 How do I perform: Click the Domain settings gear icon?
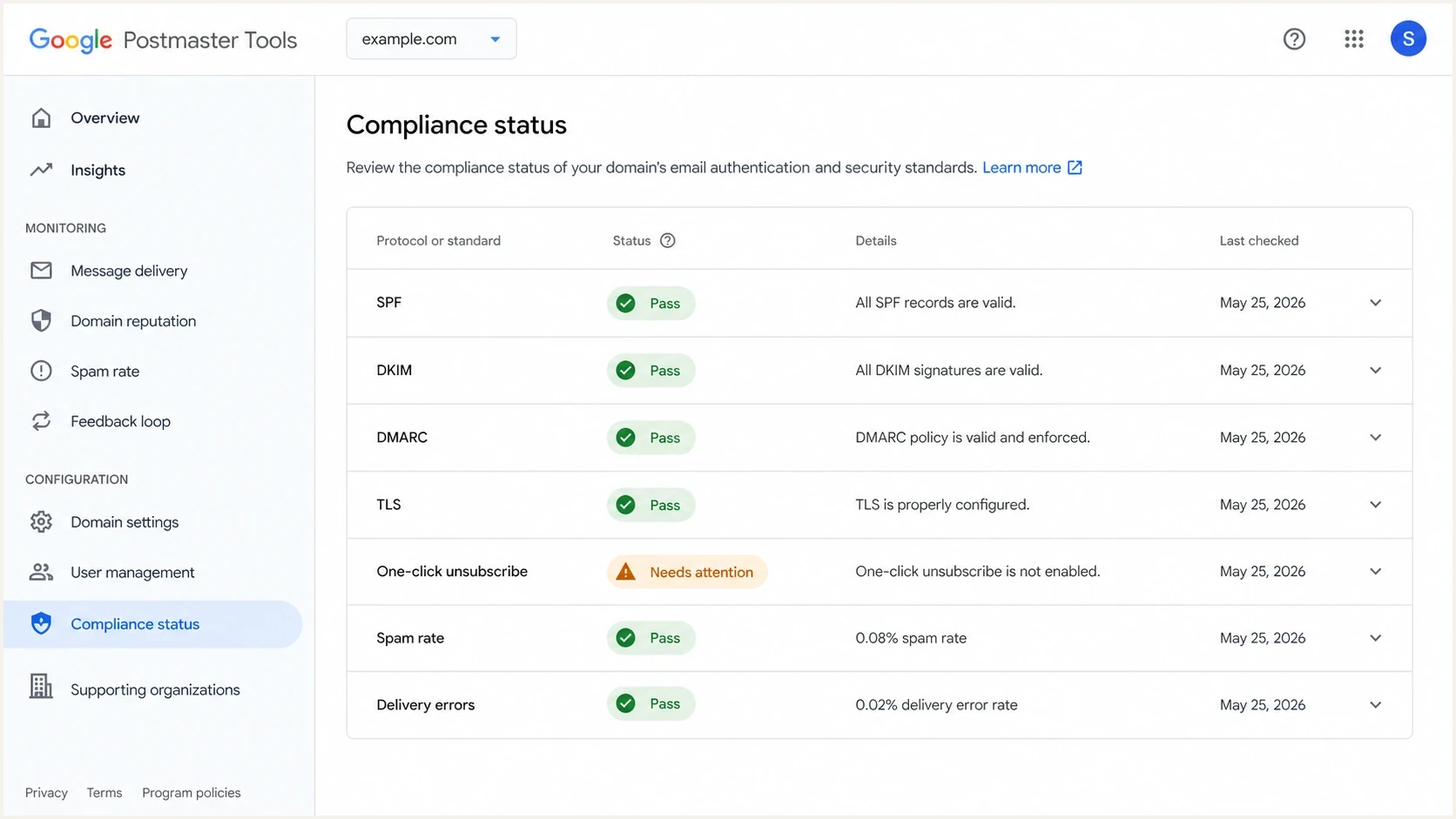pyautogui.click(x=41, y=522)
